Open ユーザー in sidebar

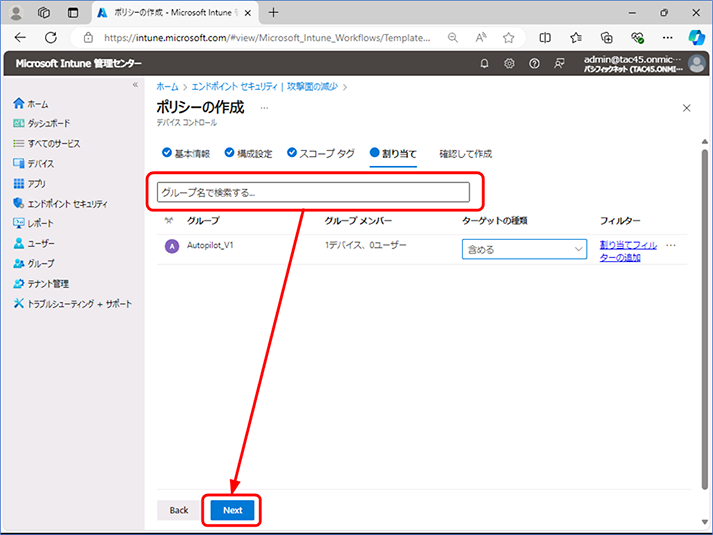tap(34, 244)
